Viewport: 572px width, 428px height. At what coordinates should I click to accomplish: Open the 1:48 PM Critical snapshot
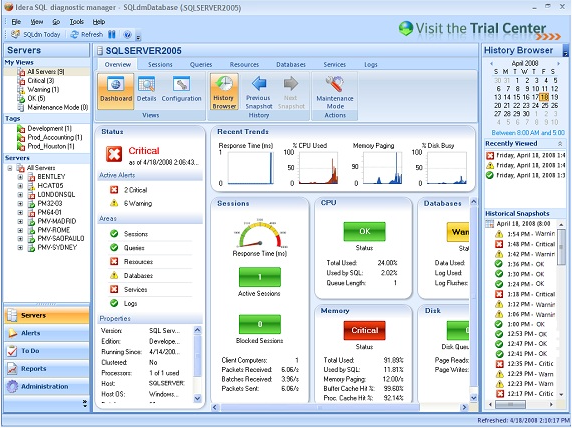point(525,244)
